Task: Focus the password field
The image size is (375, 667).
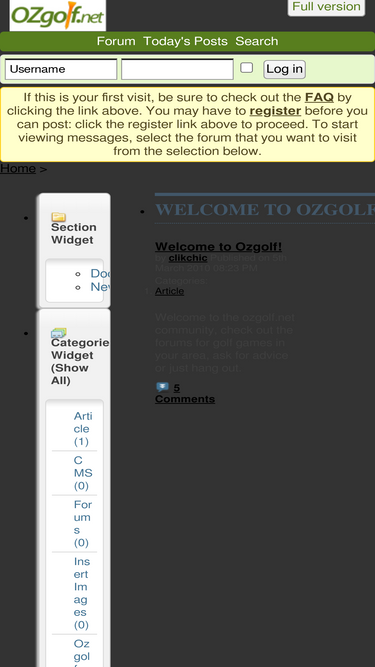Action: click(x=177, y=69)
